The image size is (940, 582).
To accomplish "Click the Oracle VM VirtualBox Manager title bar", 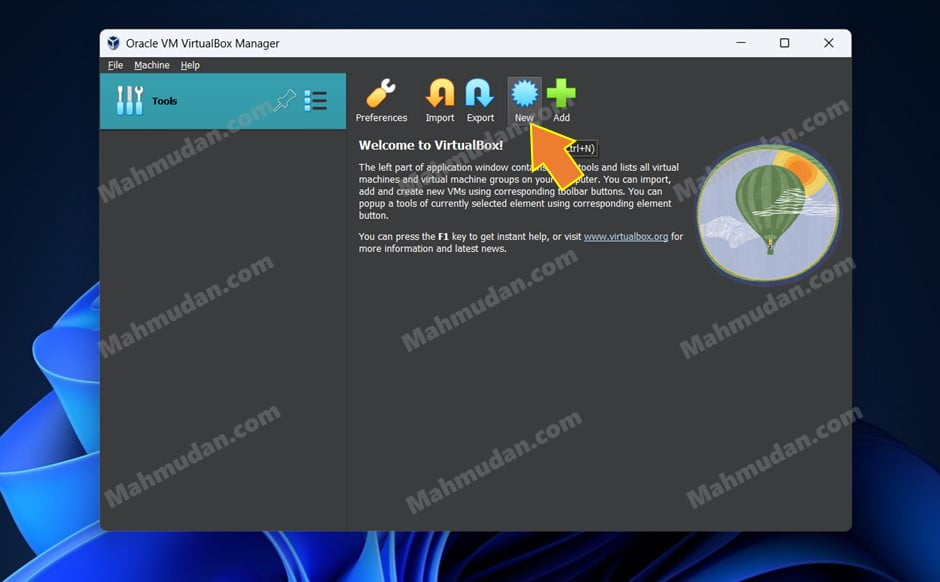I will (400, 43).
